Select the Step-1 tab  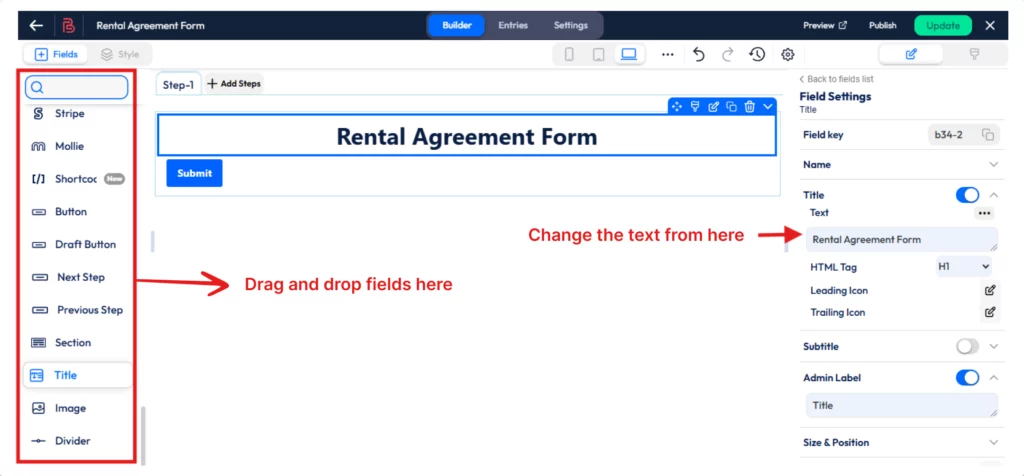(178, 84)
